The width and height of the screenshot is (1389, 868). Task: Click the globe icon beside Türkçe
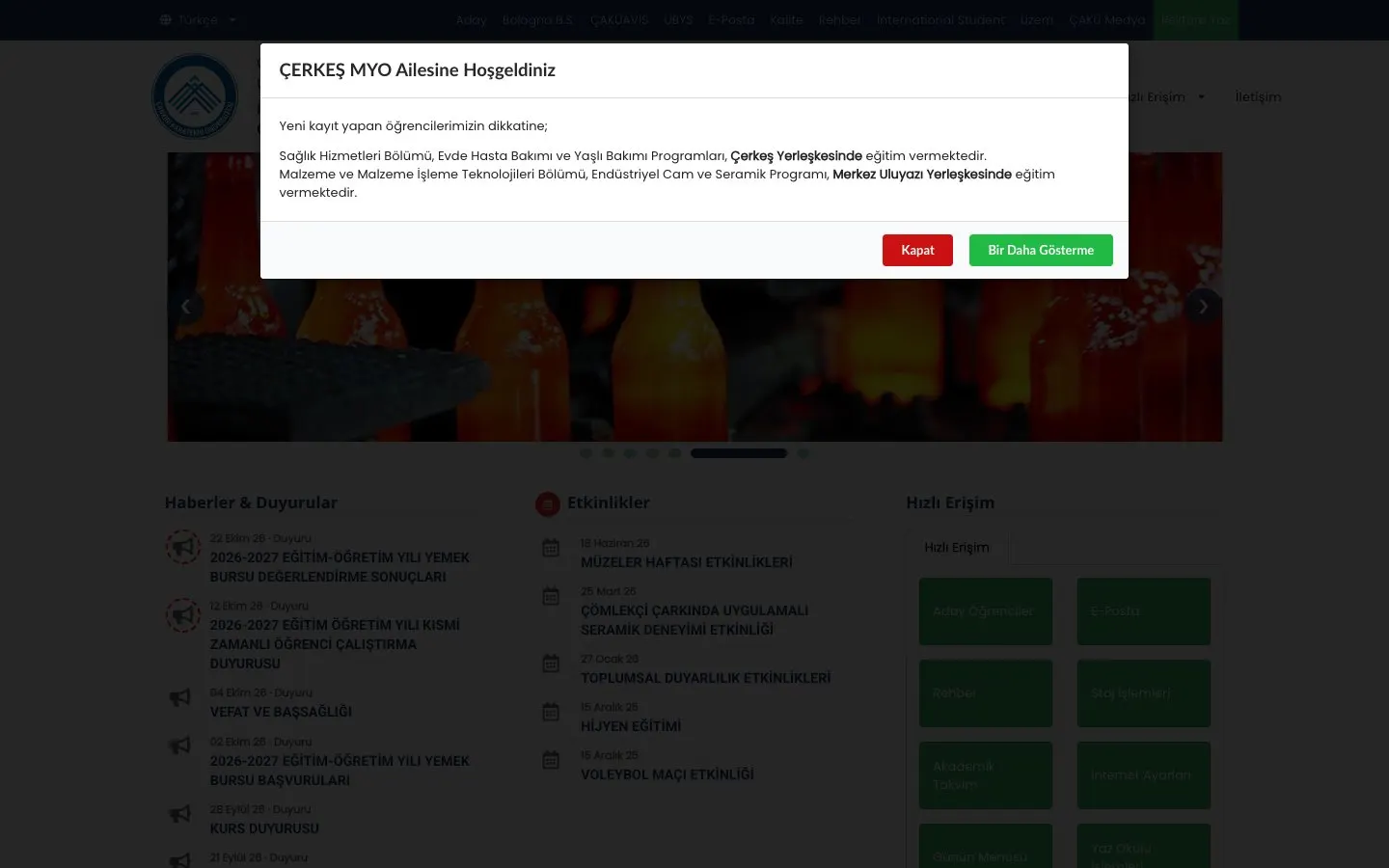click(165, 19)
